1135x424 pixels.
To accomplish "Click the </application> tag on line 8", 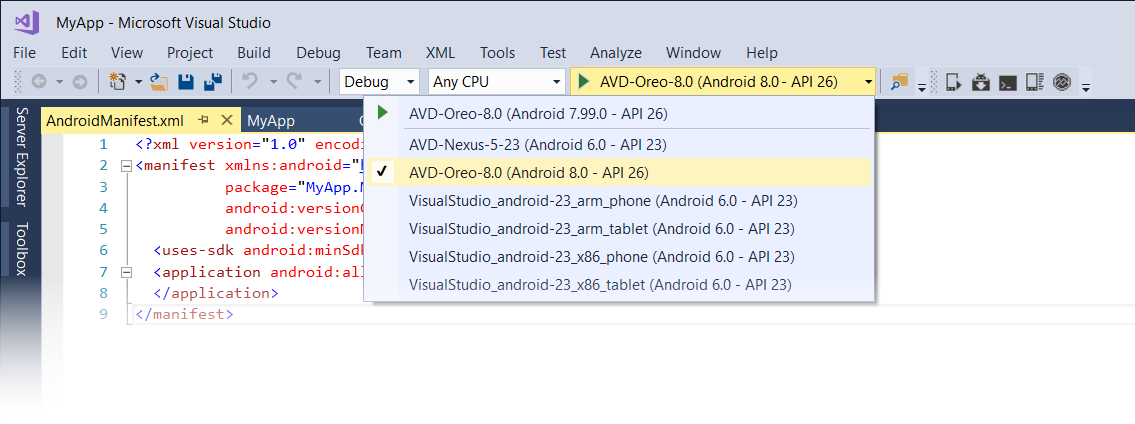I will [x=216, y=294].
